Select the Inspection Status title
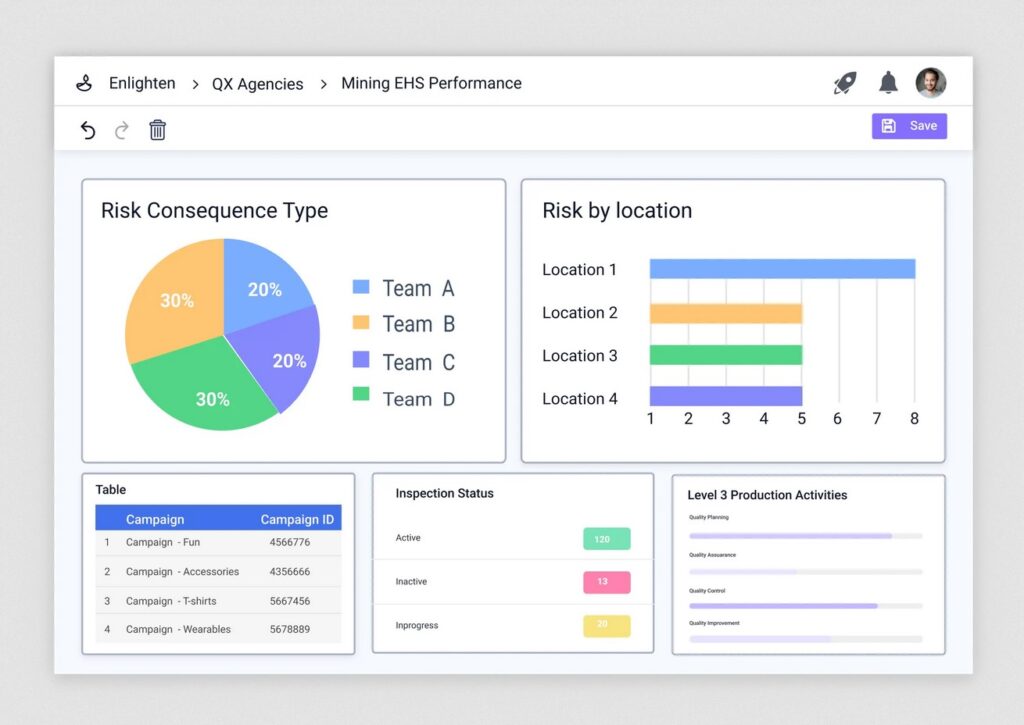Viewport: 1024px width, 725px height. (444, 493)
